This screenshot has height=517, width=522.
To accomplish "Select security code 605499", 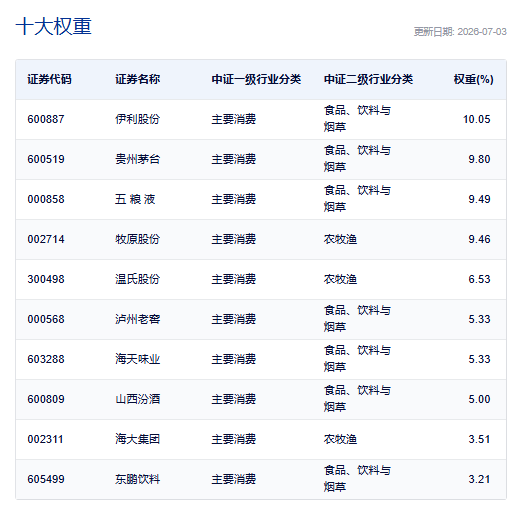I will tap(46, 479).
